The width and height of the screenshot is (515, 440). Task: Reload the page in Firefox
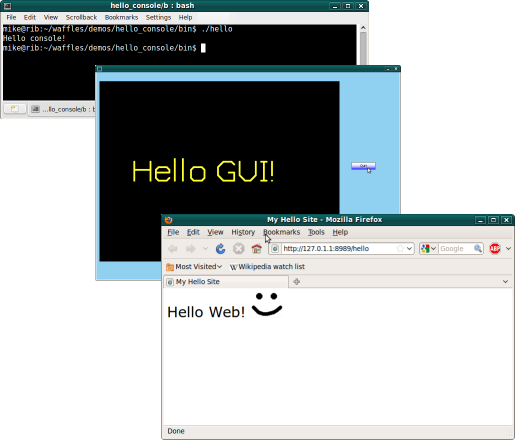(220, 249)
